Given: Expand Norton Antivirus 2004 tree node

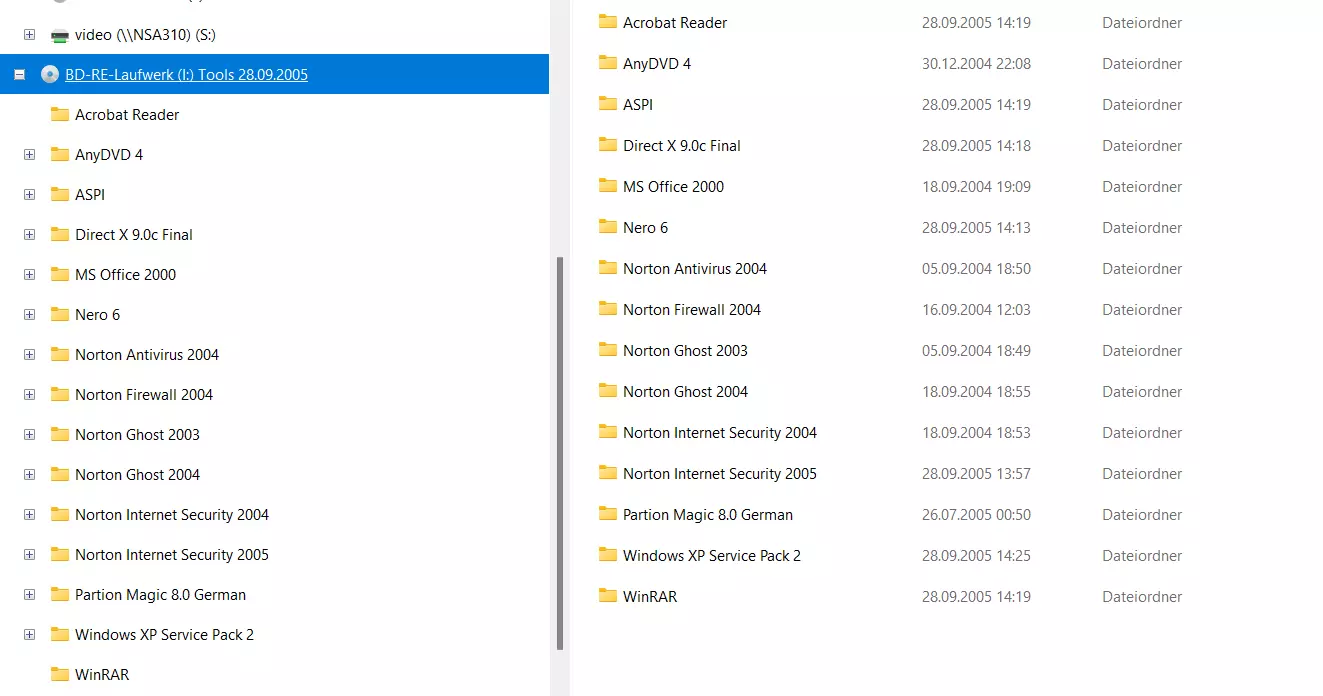Looking at the screenshot, I should tap(29, 354).
